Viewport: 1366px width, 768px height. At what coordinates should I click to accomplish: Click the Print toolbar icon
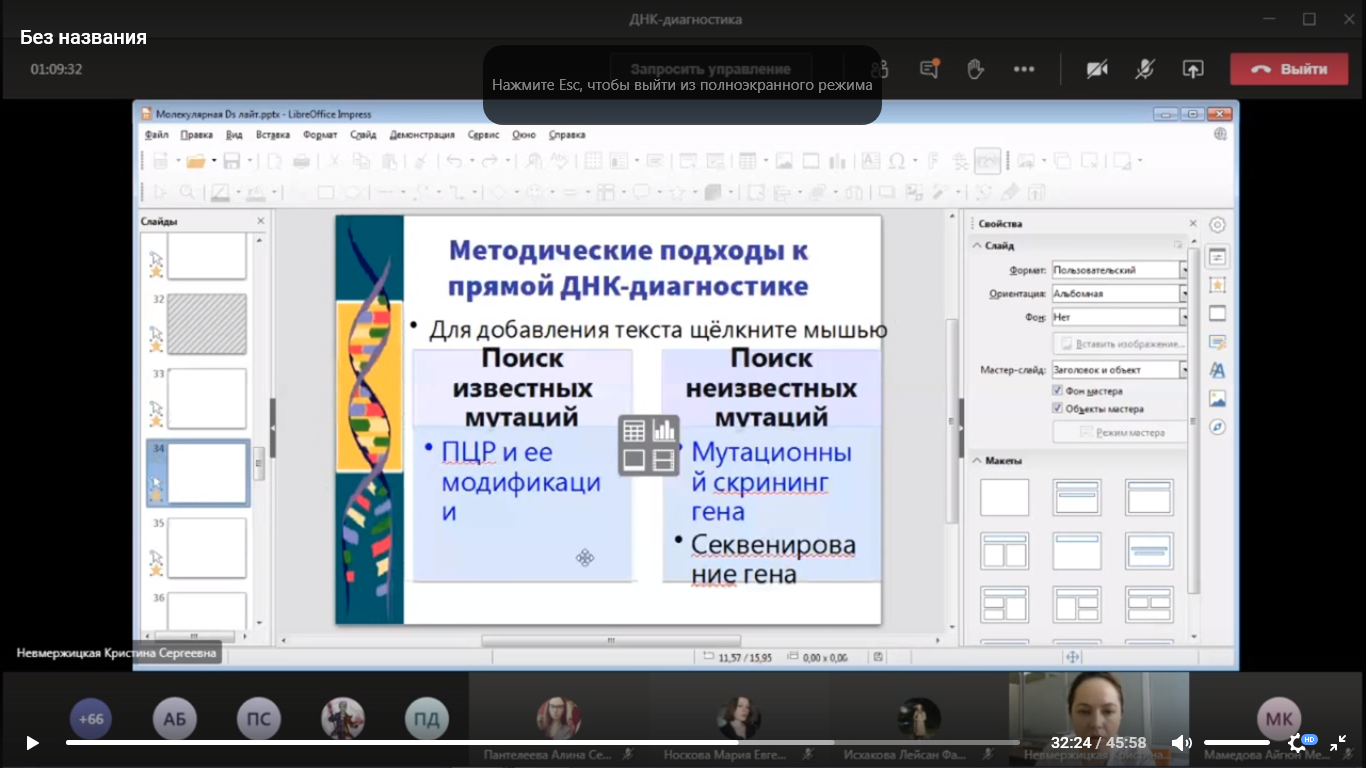[x=301, y=161]
